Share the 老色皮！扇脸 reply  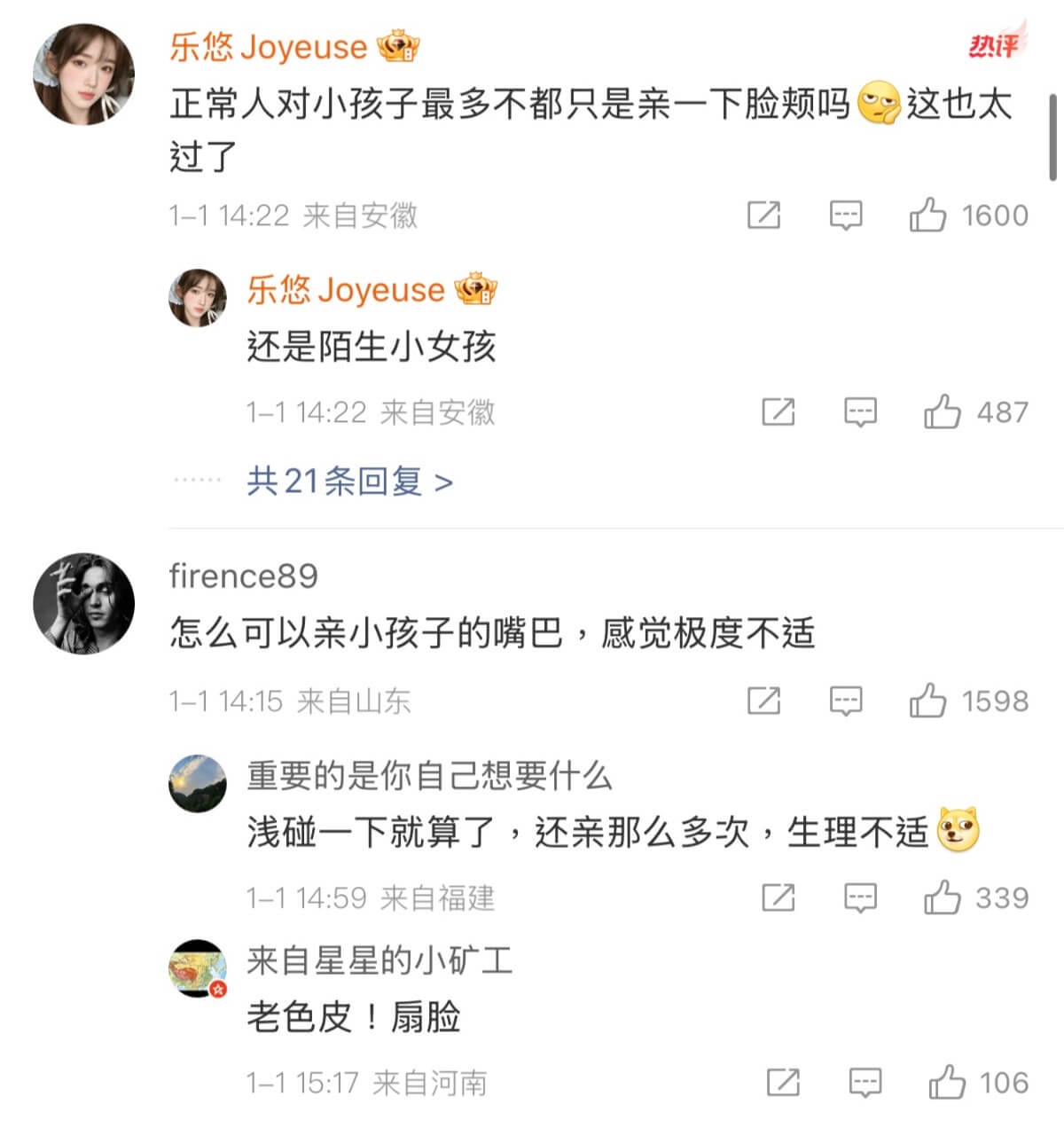point(783,1083)
